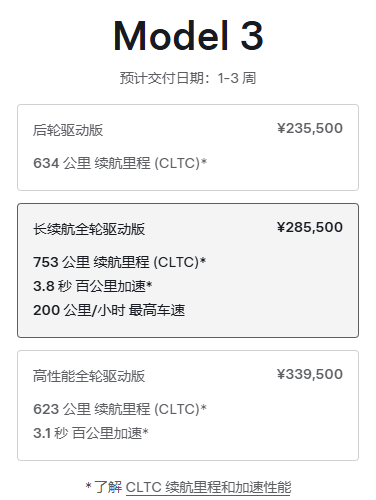Click the 3.1 秒 百公里加速 spec

pos(91,433)
